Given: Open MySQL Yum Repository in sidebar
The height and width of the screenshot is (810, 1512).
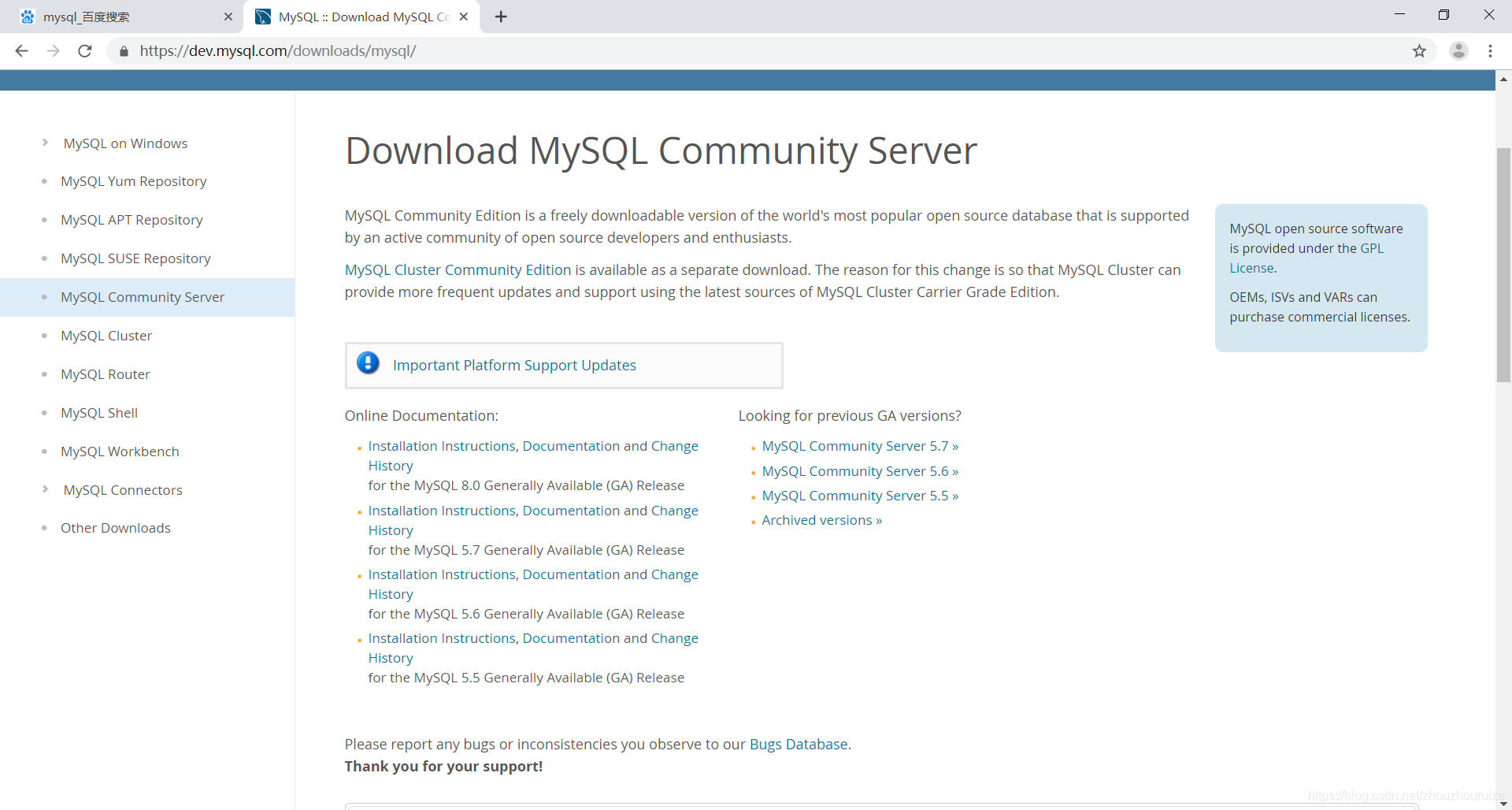Looking at the screenshot, I should [x=134, y=181].
